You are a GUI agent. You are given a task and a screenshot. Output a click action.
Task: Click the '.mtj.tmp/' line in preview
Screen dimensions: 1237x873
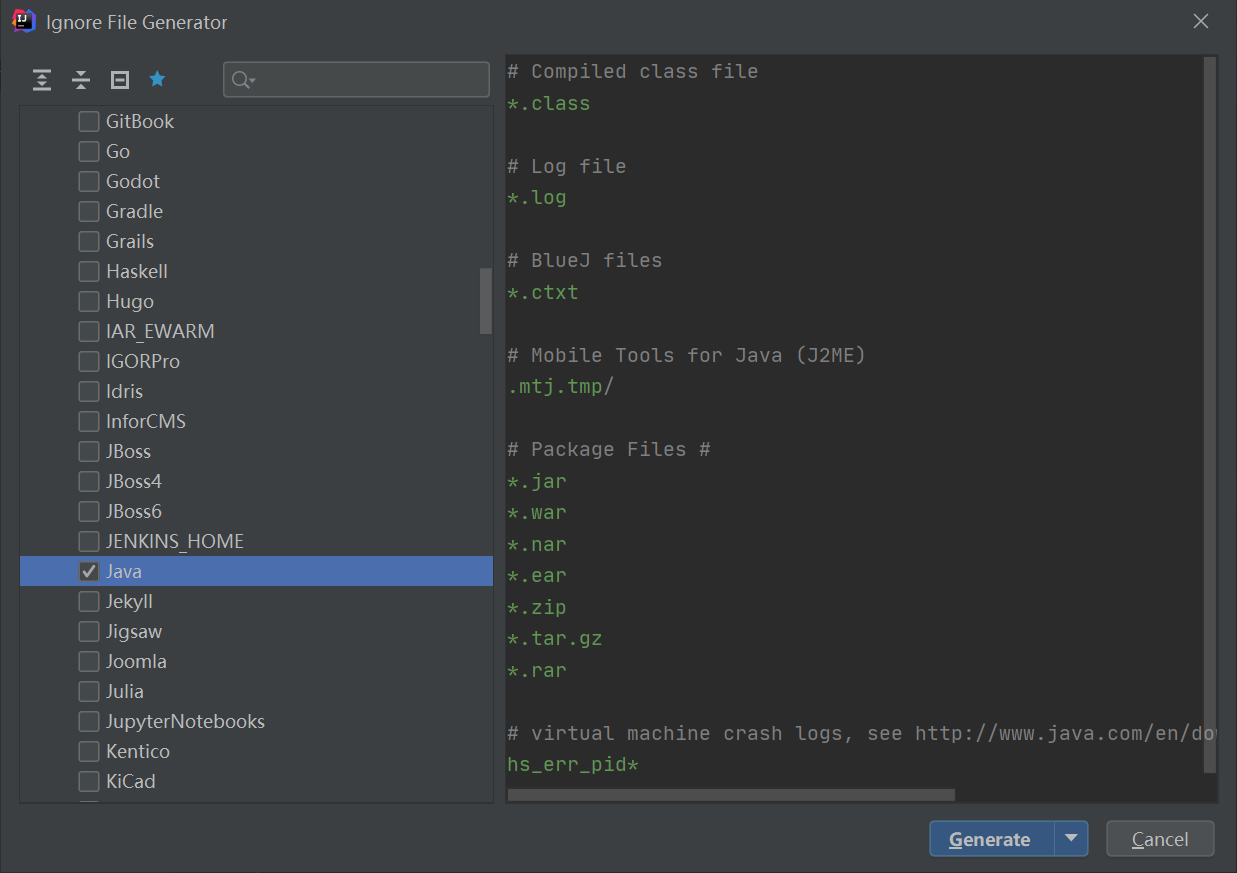(561, 386)
